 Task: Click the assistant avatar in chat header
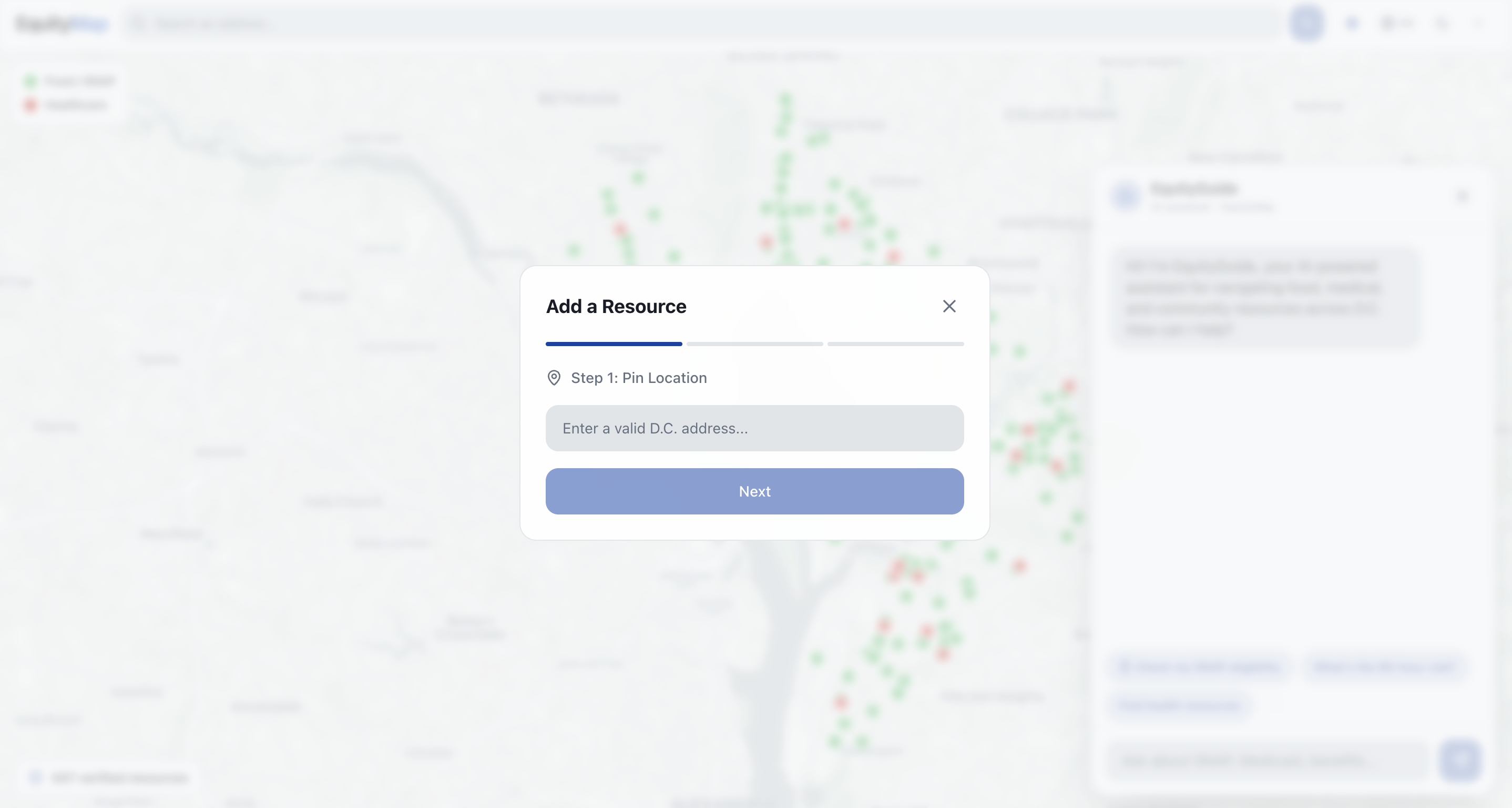coord(1126,196)
